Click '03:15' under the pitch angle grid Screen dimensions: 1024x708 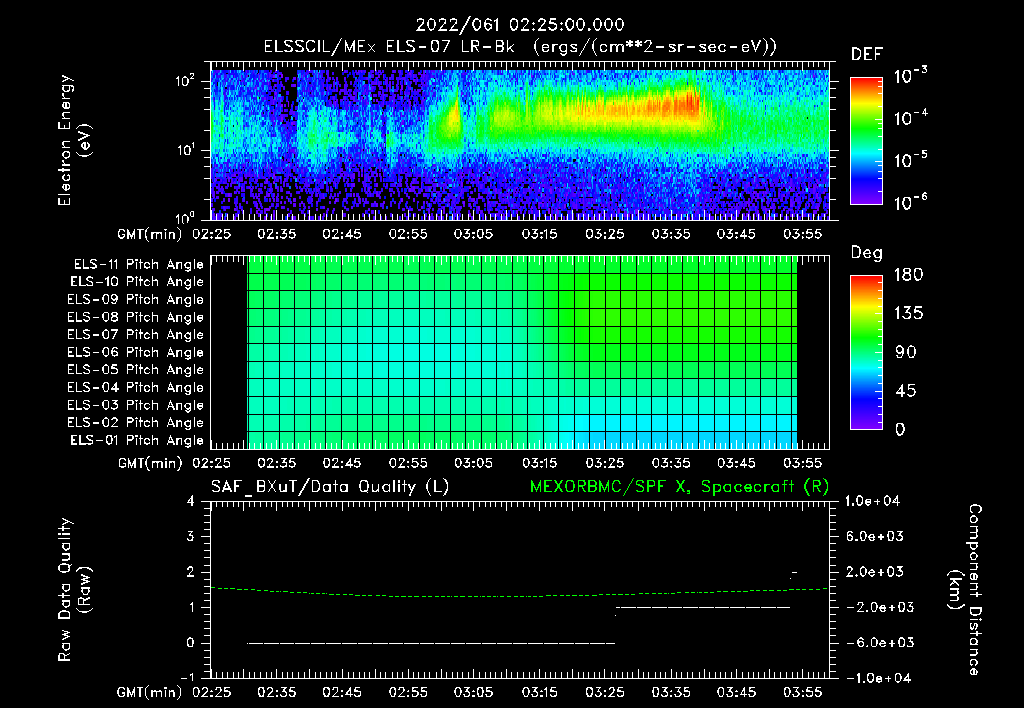tap(539, 463)
